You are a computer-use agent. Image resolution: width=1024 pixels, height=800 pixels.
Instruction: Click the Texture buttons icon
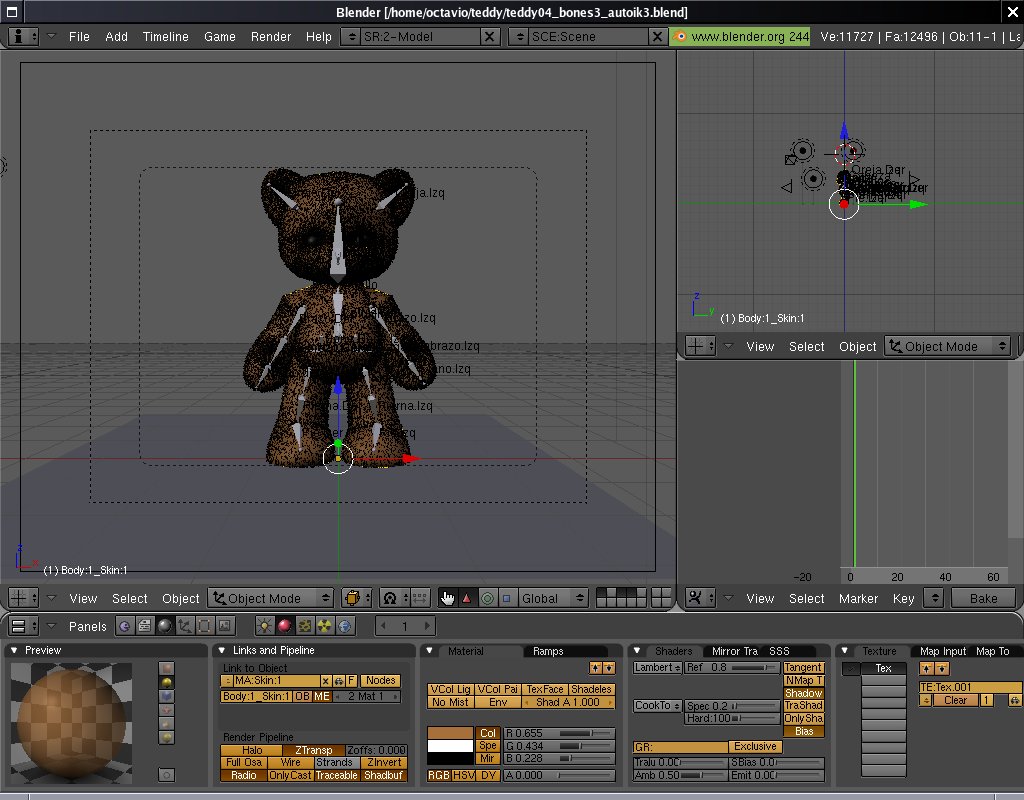click(x=305, y=626)
